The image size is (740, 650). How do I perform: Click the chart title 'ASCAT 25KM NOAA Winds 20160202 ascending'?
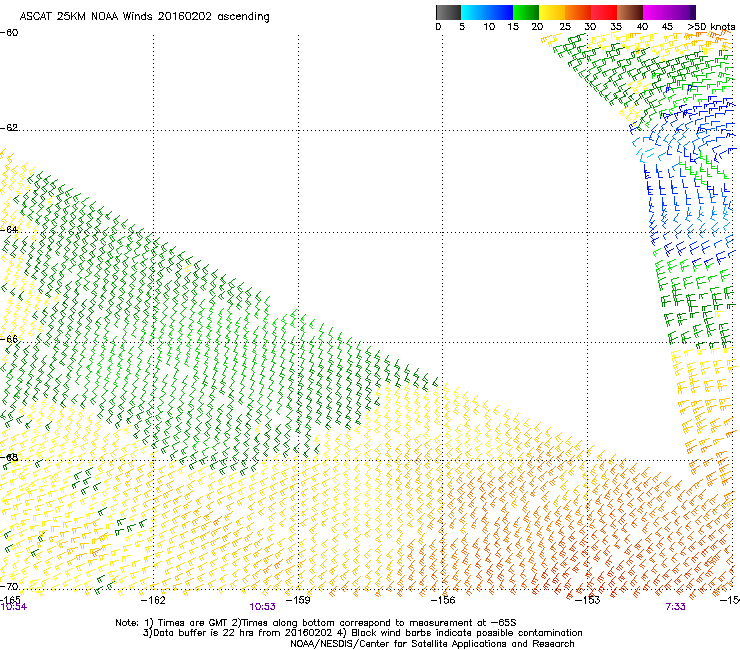pos(144,17)
